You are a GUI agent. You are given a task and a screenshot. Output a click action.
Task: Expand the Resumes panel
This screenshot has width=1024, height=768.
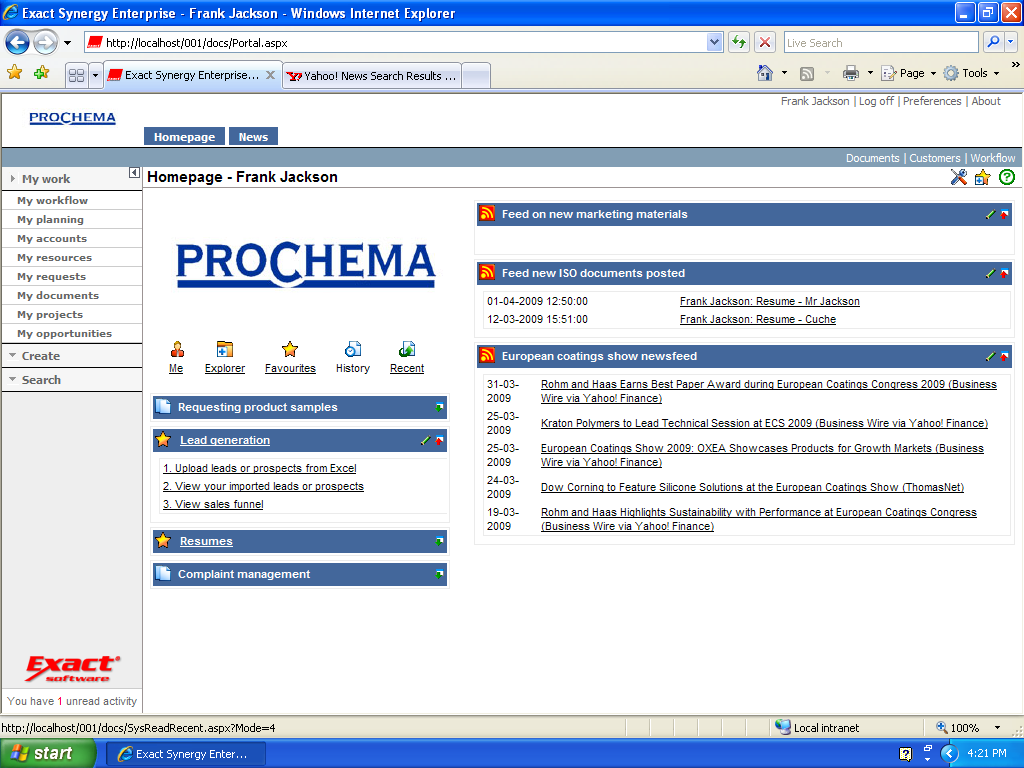(440, 541)
